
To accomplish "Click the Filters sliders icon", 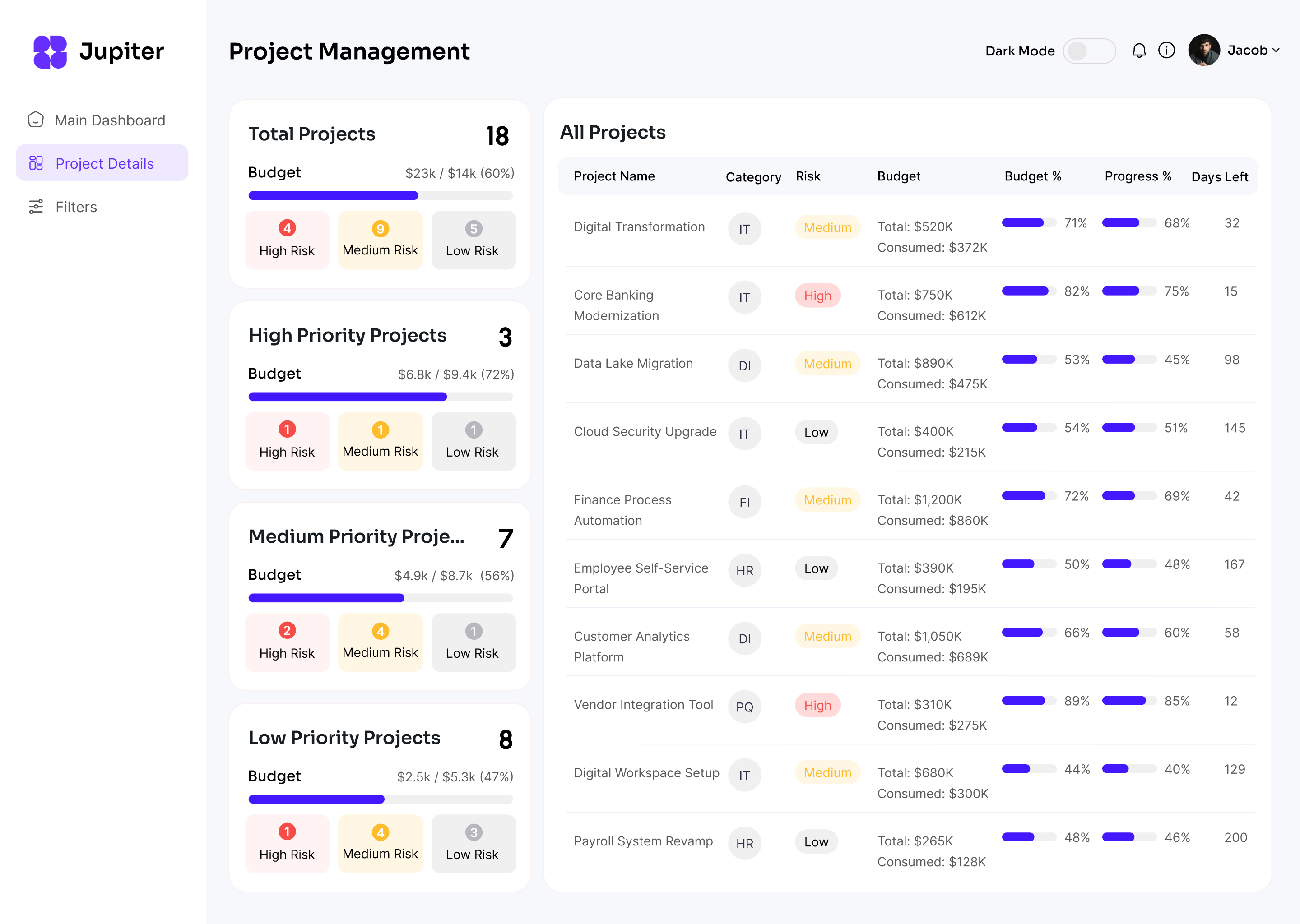I will click(36, 207).
